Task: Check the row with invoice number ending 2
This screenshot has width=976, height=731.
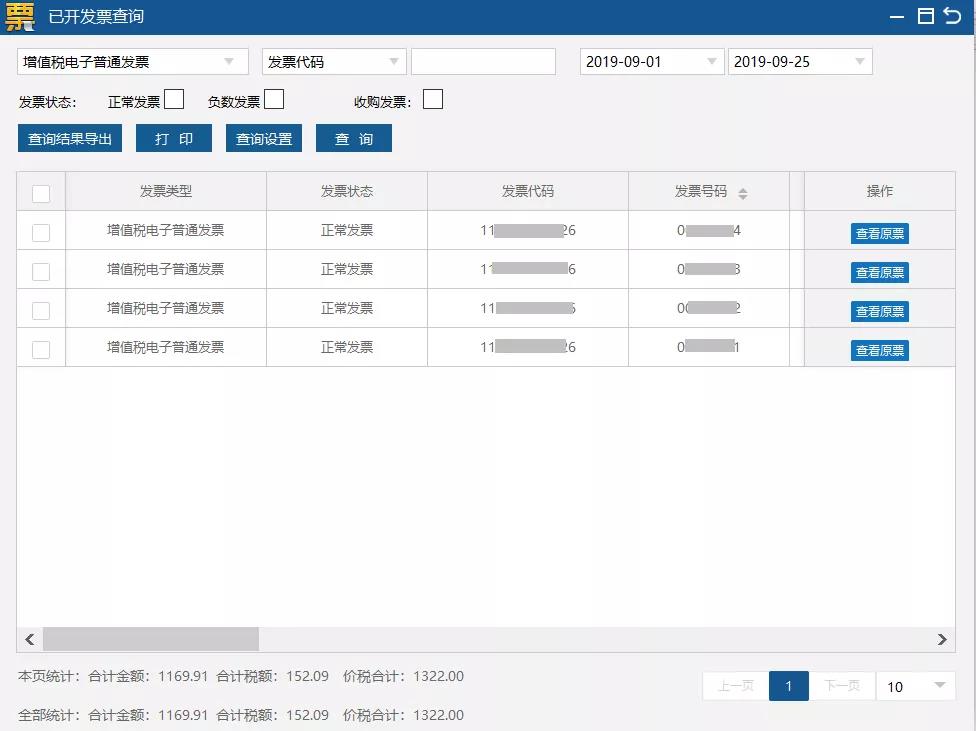Action: (x=41, y=310)
